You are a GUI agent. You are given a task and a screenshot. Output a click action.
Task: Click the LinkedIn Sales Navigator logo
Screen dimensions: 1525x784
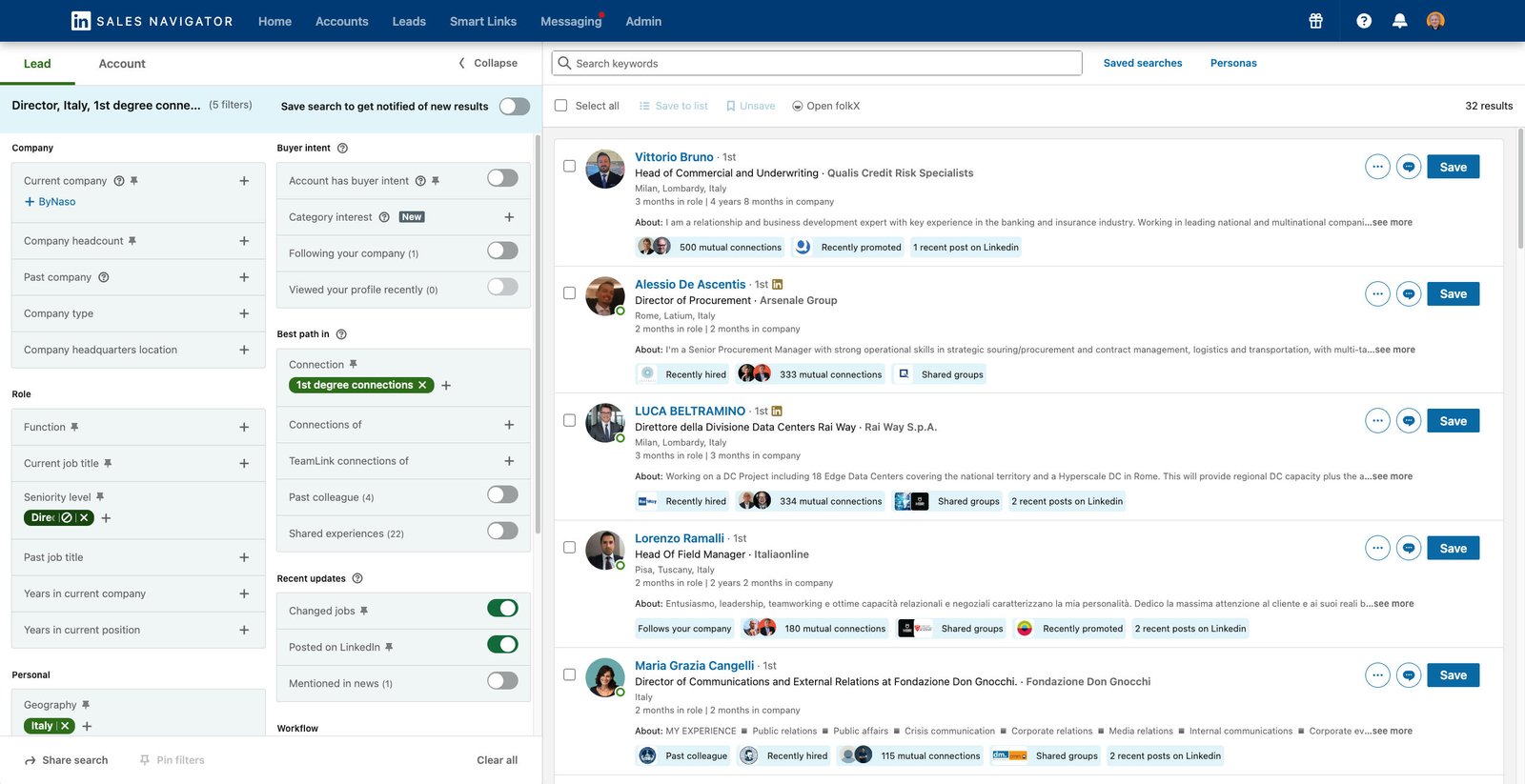(152, 21)
